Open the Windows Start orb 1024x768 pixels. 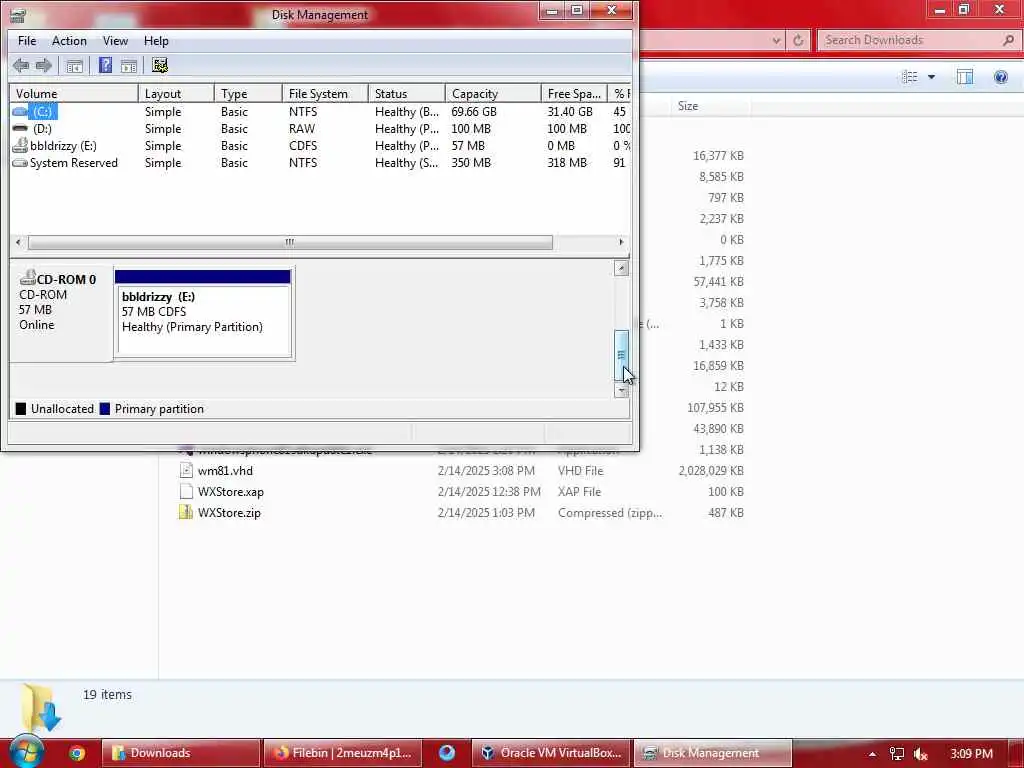(x=26, y=751)
